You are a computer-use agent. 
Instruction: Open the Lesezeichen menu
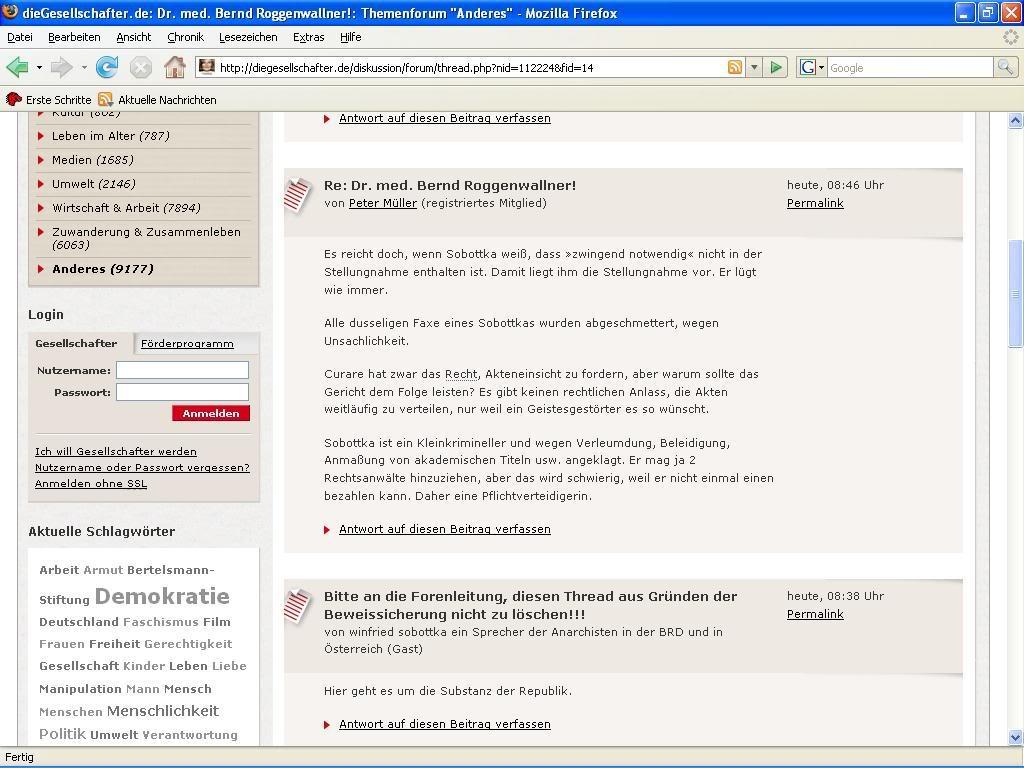[x=248, y=37]
